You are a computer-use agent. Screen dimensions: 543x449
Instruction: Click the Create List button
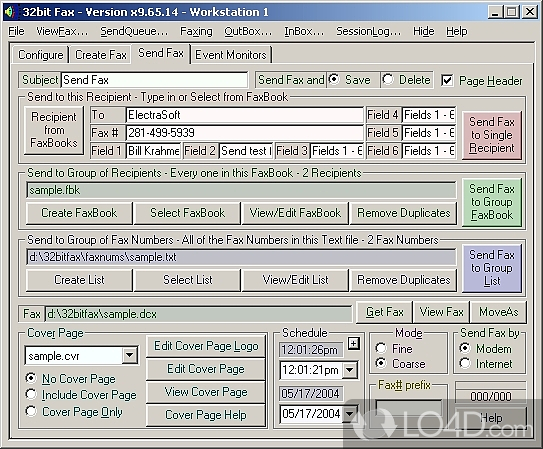point(79,280)
